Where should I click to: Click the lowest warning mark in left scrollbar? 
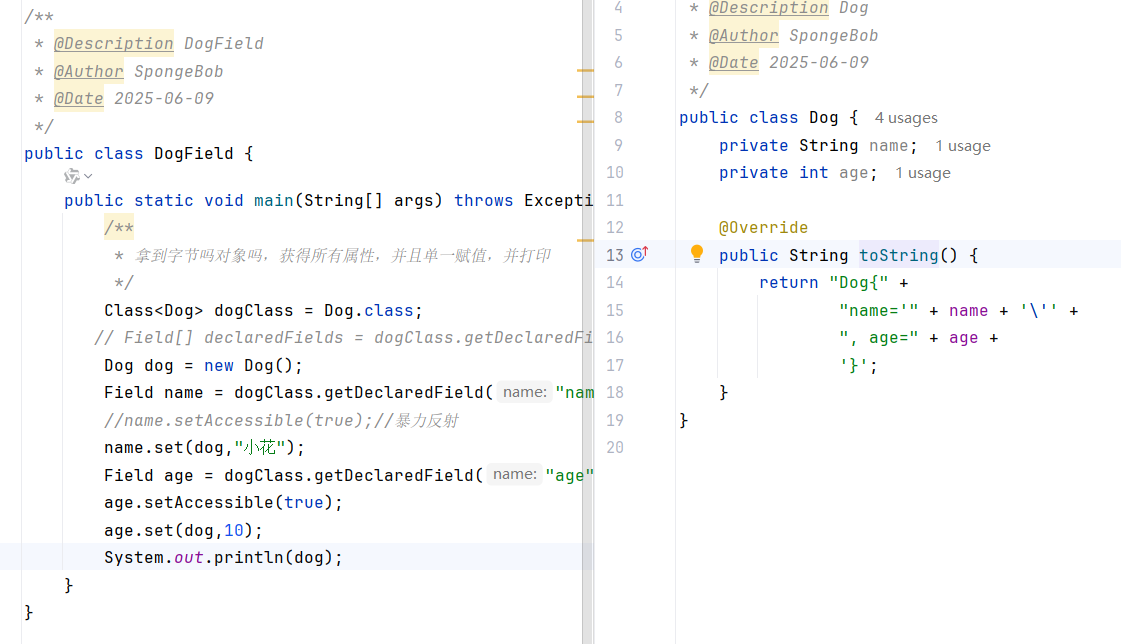(x=586, y=240)
